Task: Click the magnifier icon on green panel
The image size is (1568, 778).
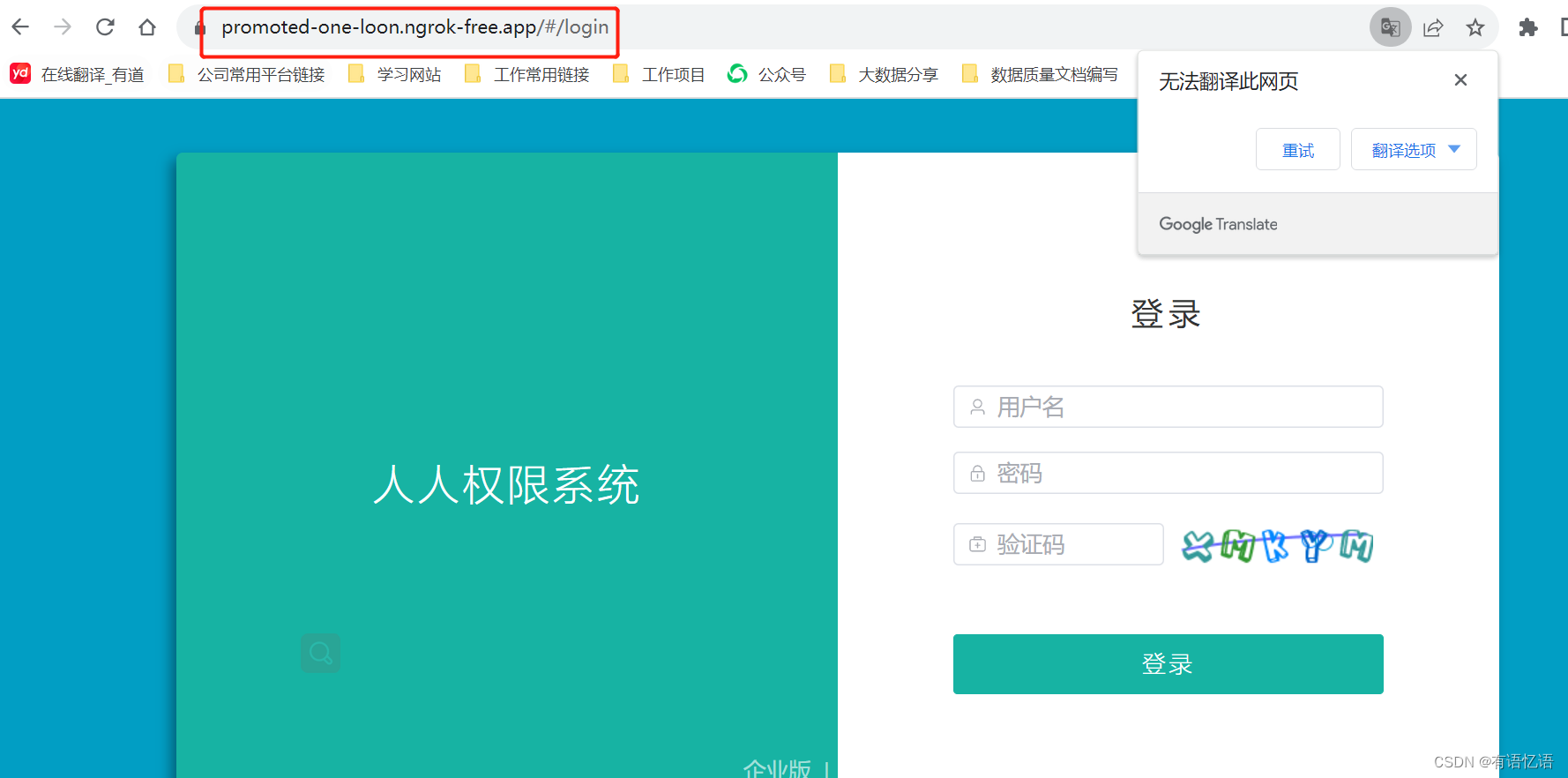Action: click(x=320, y=654)
